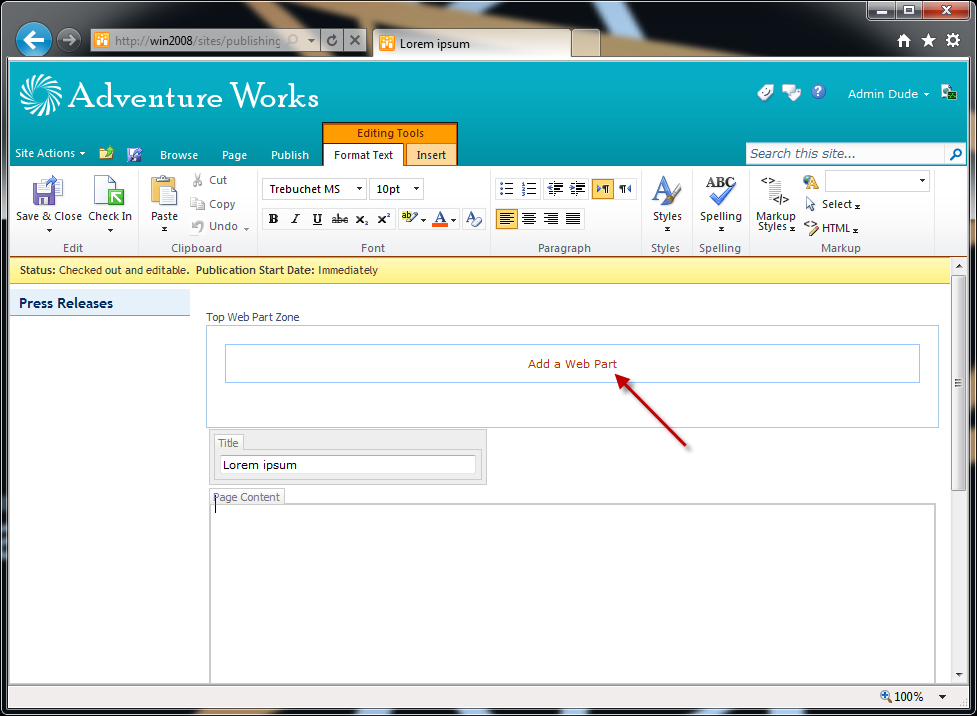Expand the Trebuchet MS font dropdown
The width and height of the screenshot is (977, 716).
pyautogui.click(x=360, y=189)
